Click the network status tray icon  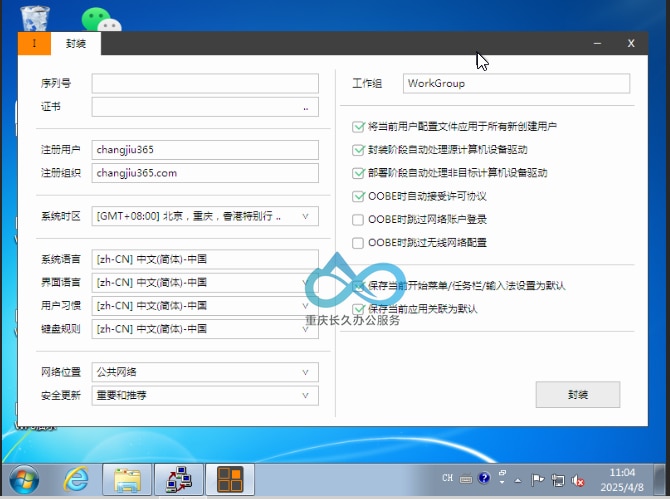pos(558,480)
